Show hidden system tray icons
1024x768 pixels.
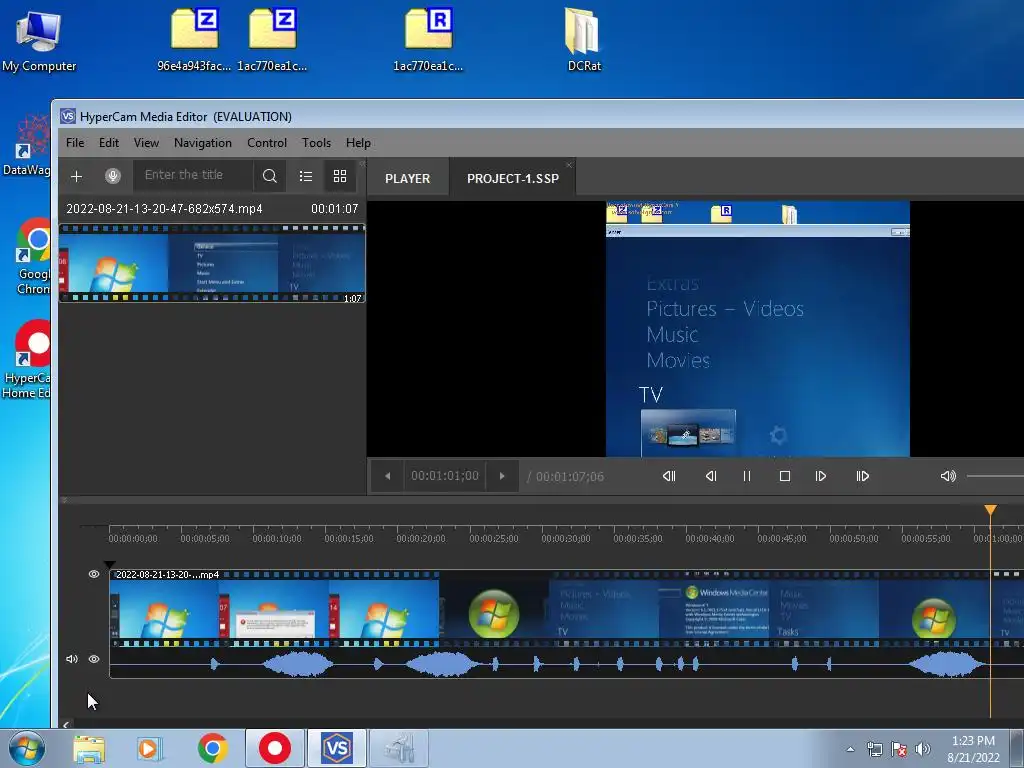coord(850,749)
